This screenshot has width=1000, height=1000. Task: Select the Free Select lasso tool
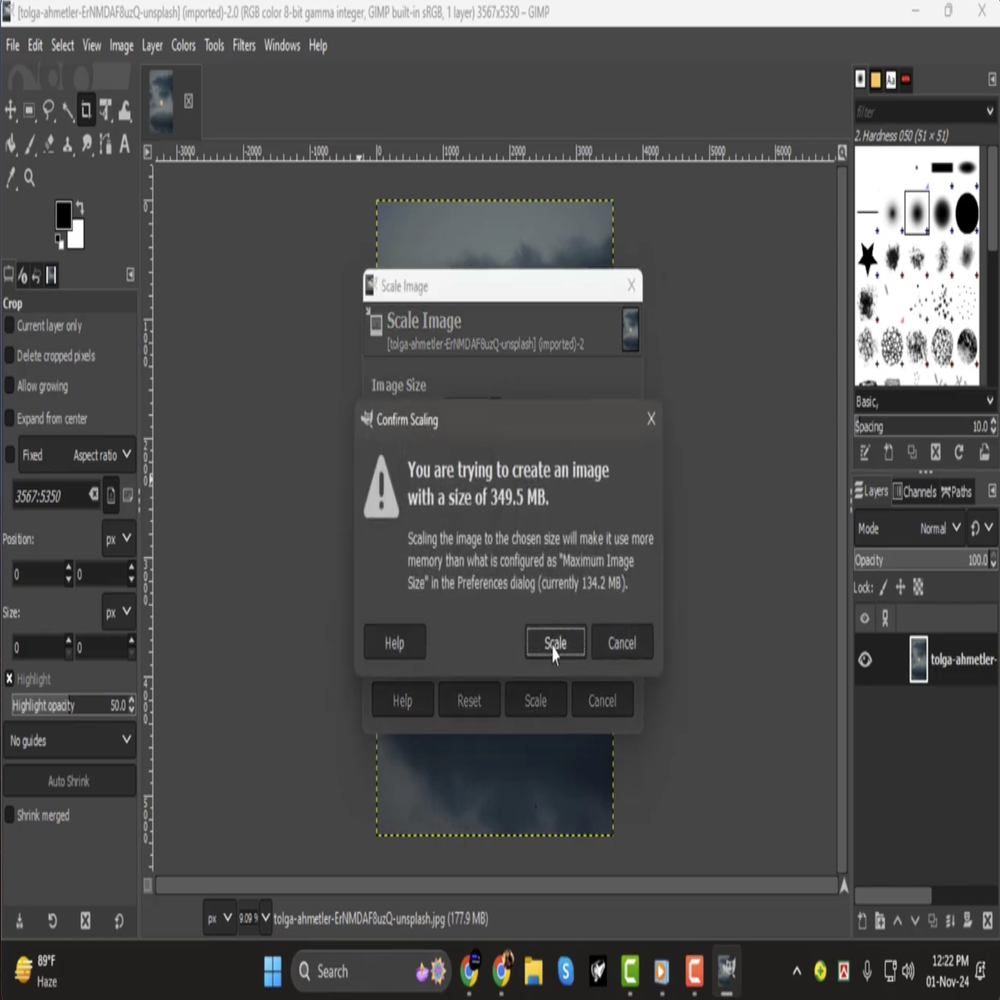(x=48, y=111)
